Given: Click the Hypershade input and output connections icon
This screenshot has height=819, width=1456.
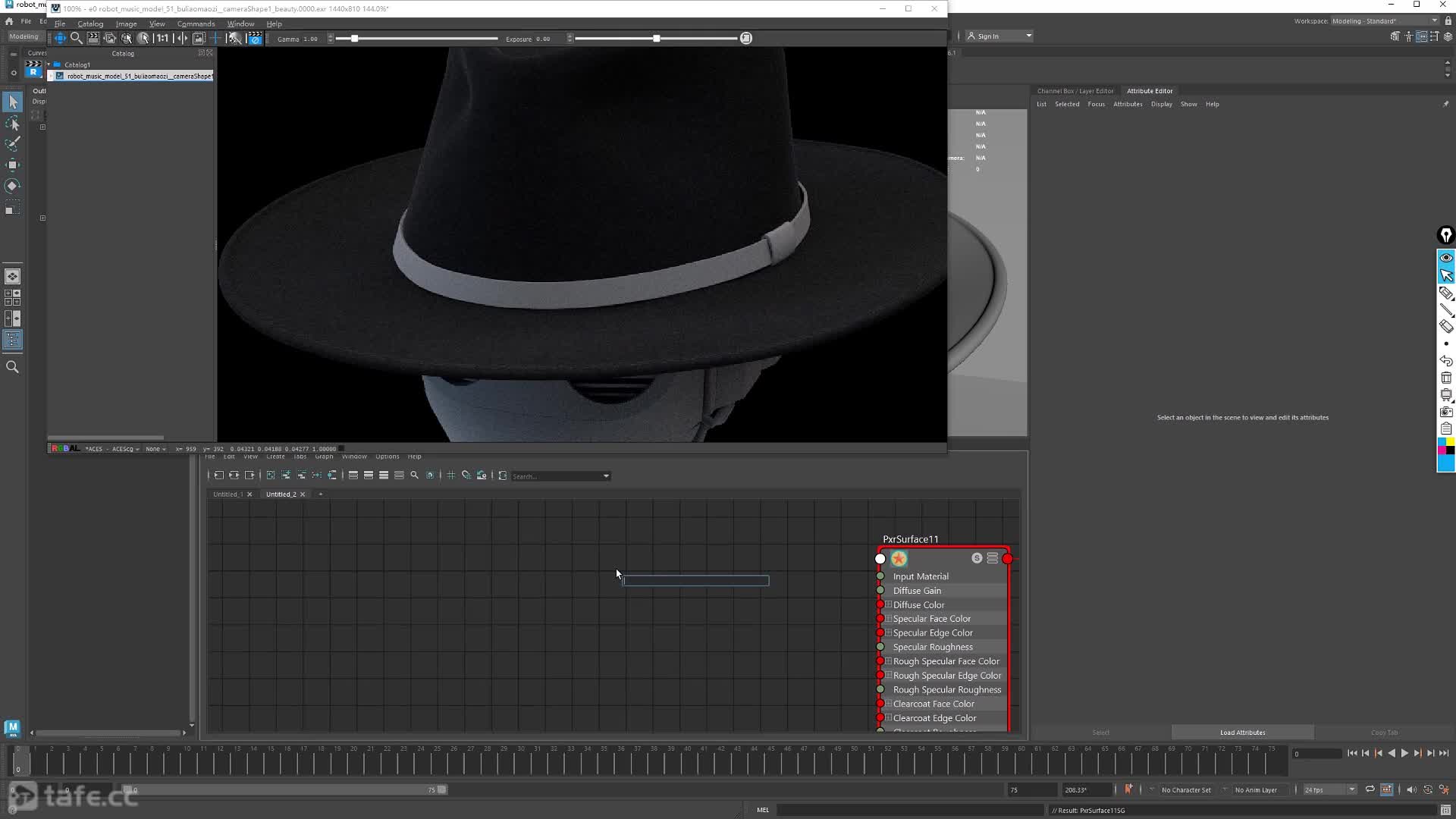Looking at the screenshot, I should point(234,475).
